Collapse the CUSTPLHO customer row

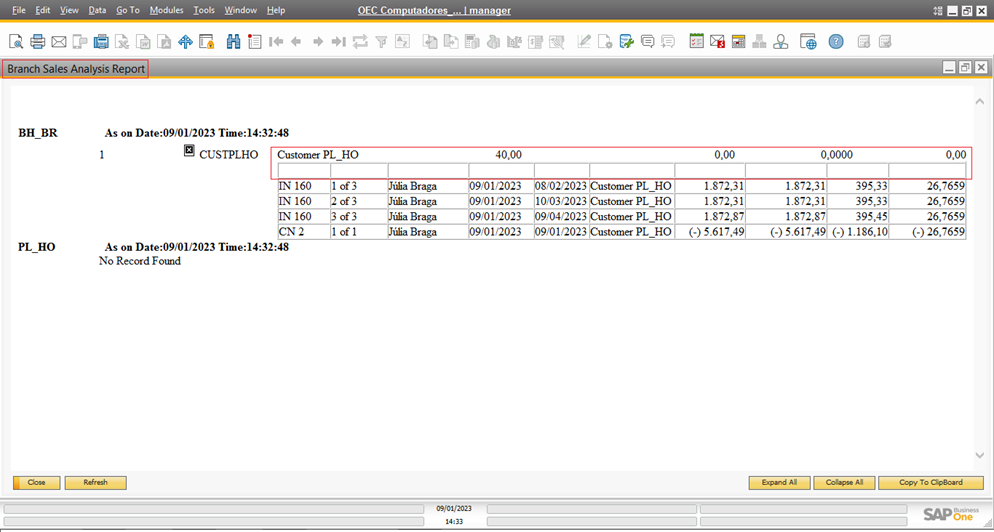(x=189, y=151)
